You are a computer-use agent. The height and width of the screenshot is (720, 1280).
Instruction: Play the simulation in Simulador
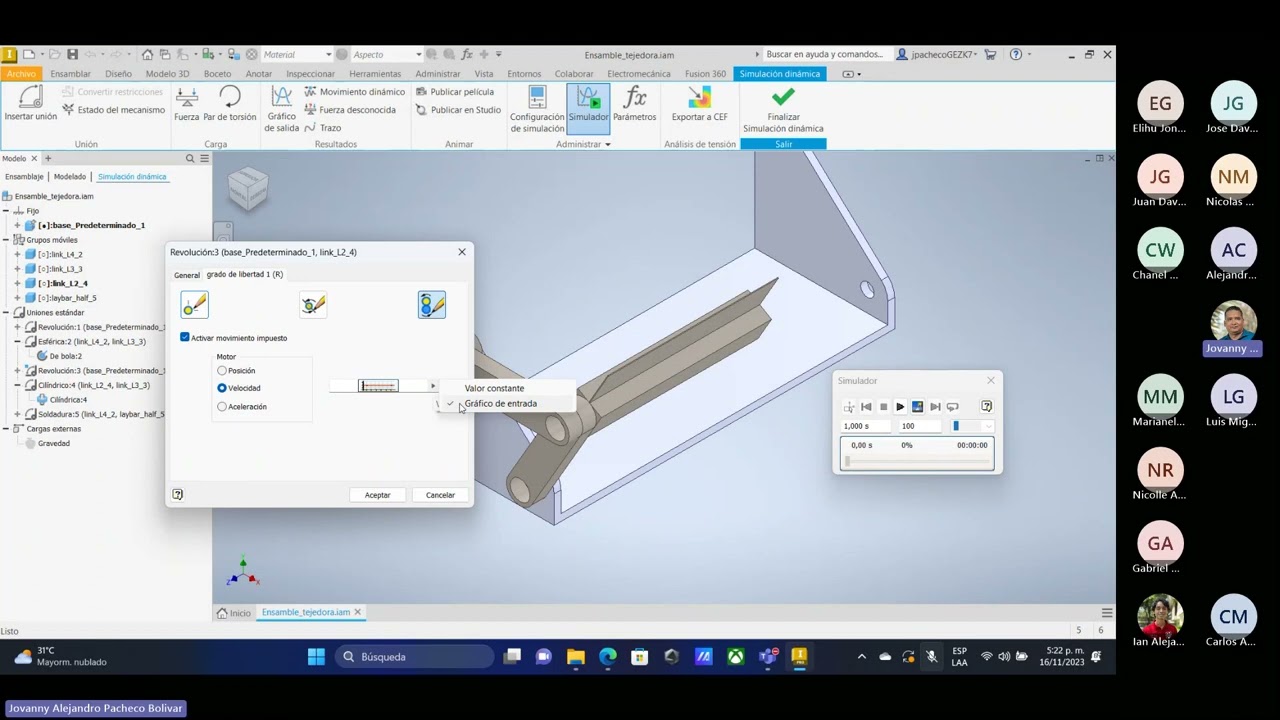900,407
